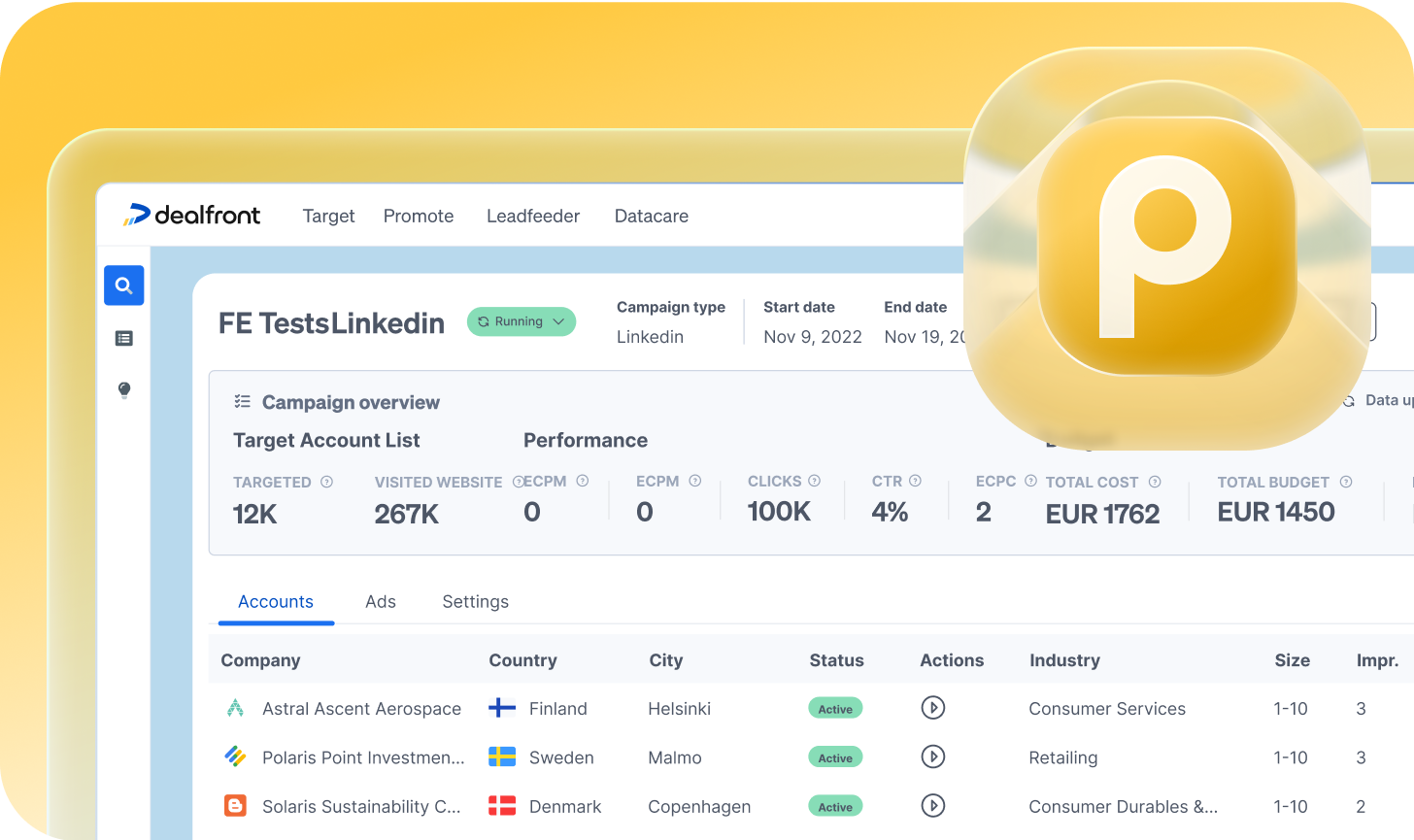Switch to the Settings tab
The height and width of the screenshot is (840, 1414).
pyautogui.click(x=476, y=602)
